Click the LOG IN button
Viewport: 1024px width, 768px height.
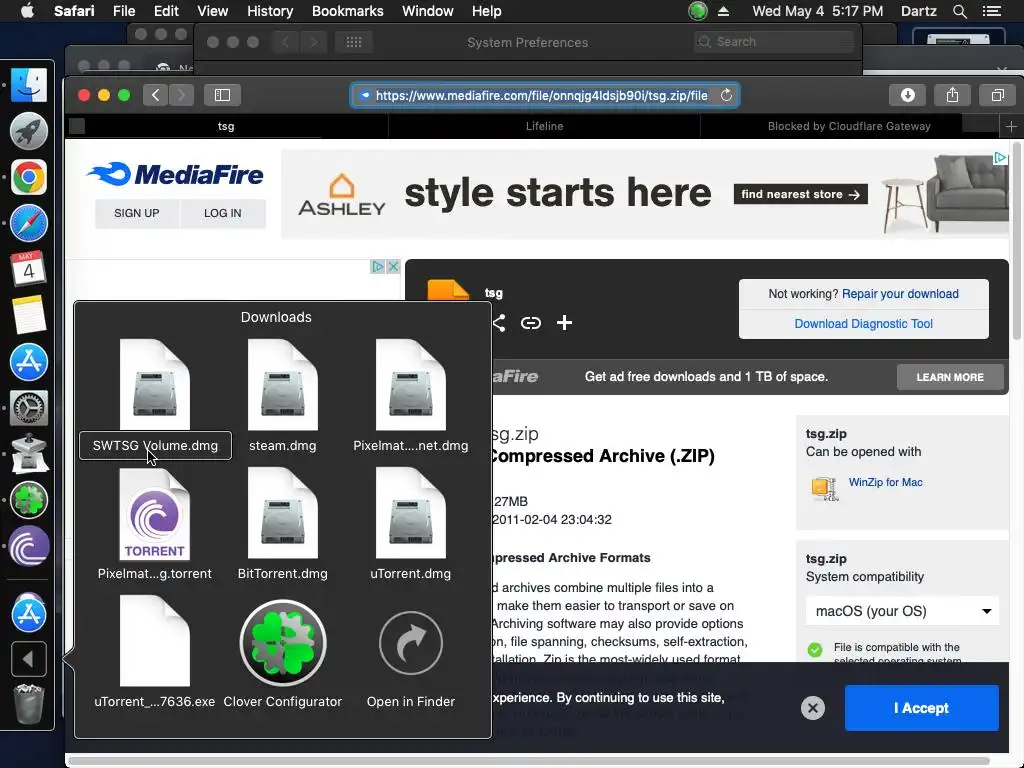point(223,213)
